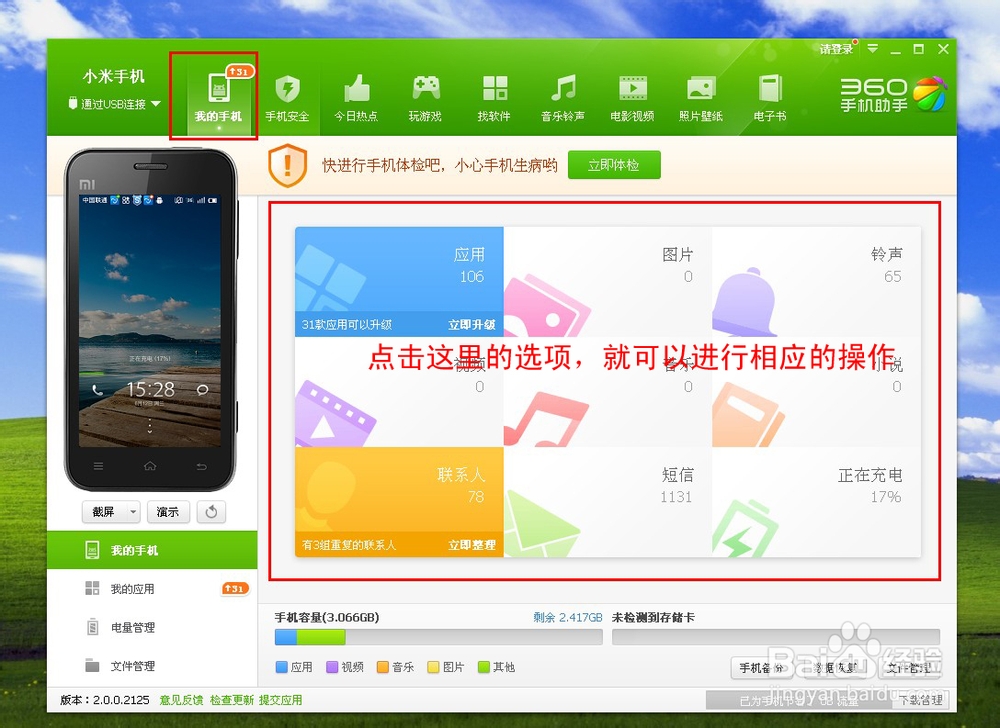Click the purple 视频 legend swatch

click(332, 667)
